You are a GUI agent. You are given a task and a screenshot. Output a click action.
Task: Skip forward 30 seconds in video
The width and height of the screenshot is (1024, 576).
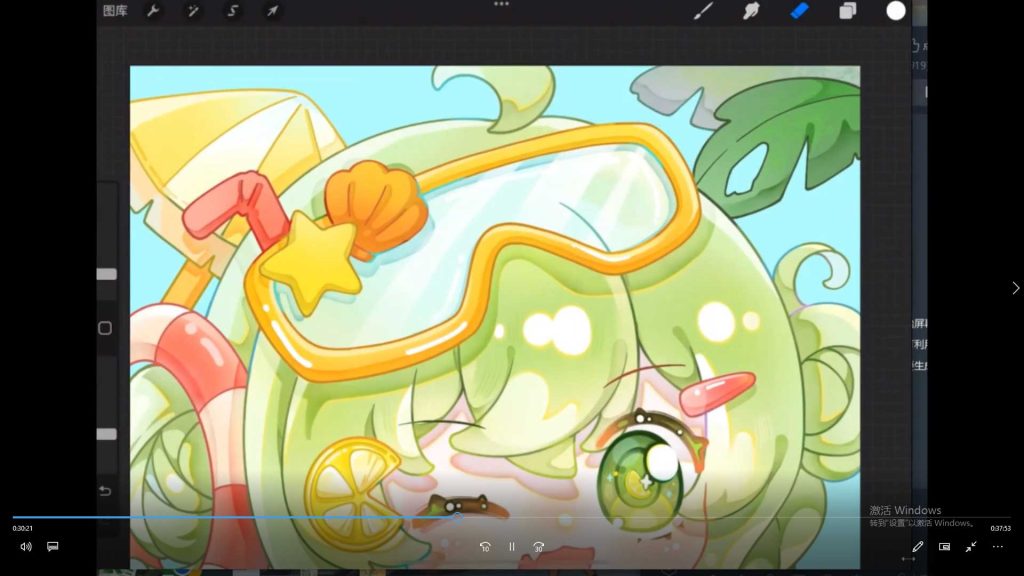(539, 547)
